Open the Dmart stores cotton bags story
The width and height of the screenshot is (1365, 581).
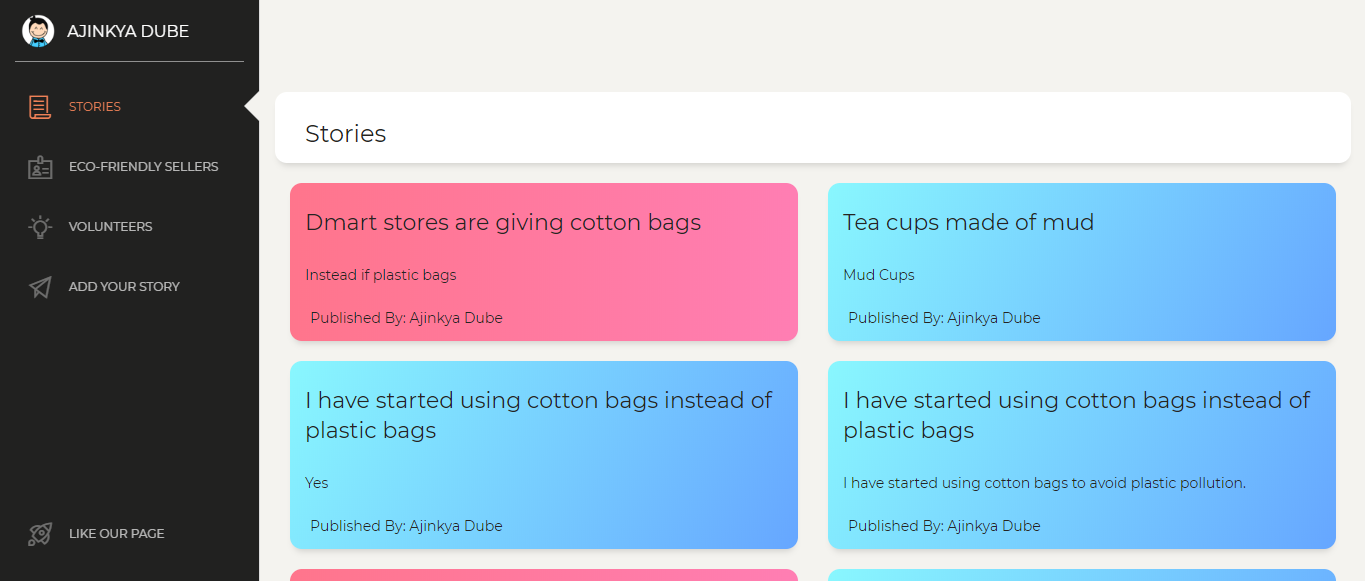point(503,222)
